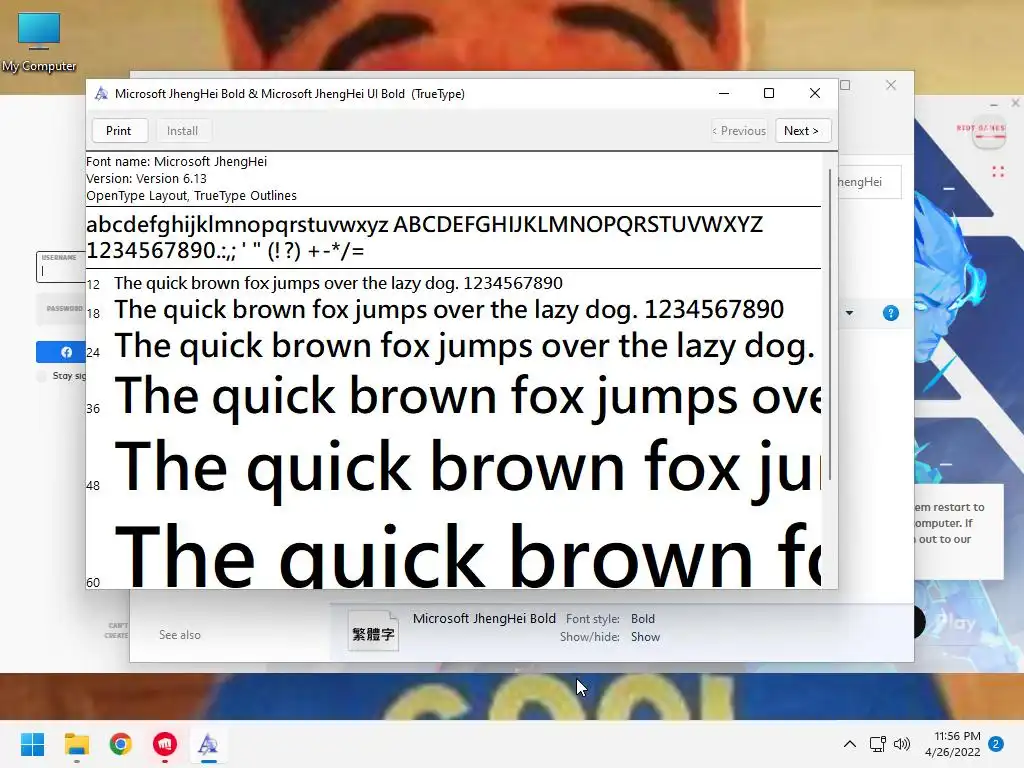
Task: Show hidden system tray icons
Action: pos(850,744)
